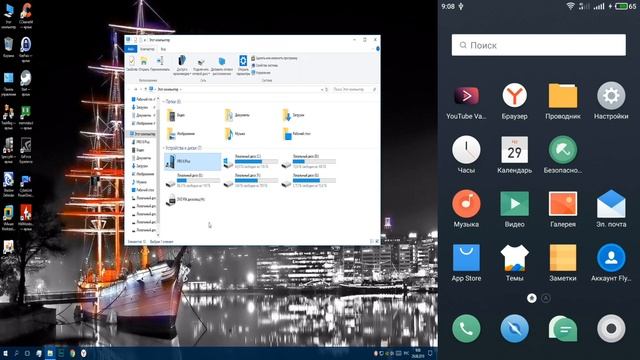
Task: Select Этот компьютер in navigation pane
Action: [x=142, y=134]
